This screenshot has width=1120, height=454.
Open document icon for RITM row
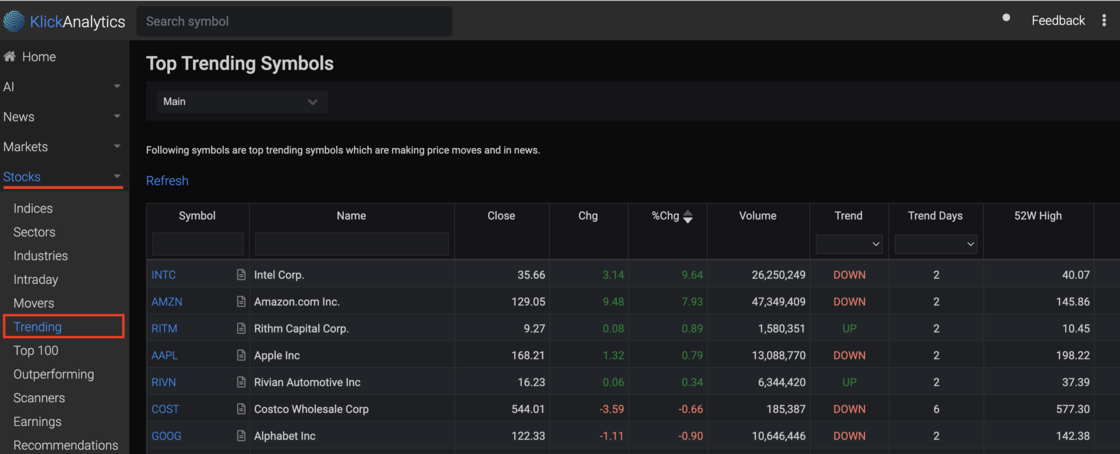point(241,328)
